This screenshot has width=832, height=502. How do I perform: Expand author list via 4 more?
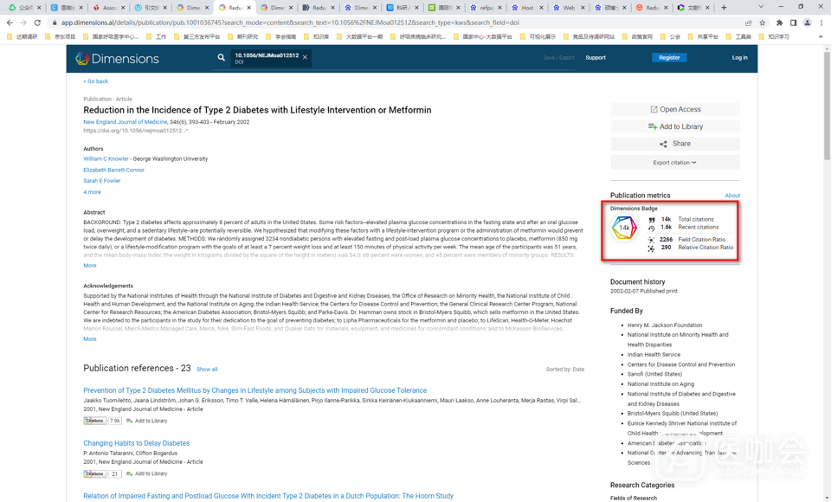[x=92, y=192]
